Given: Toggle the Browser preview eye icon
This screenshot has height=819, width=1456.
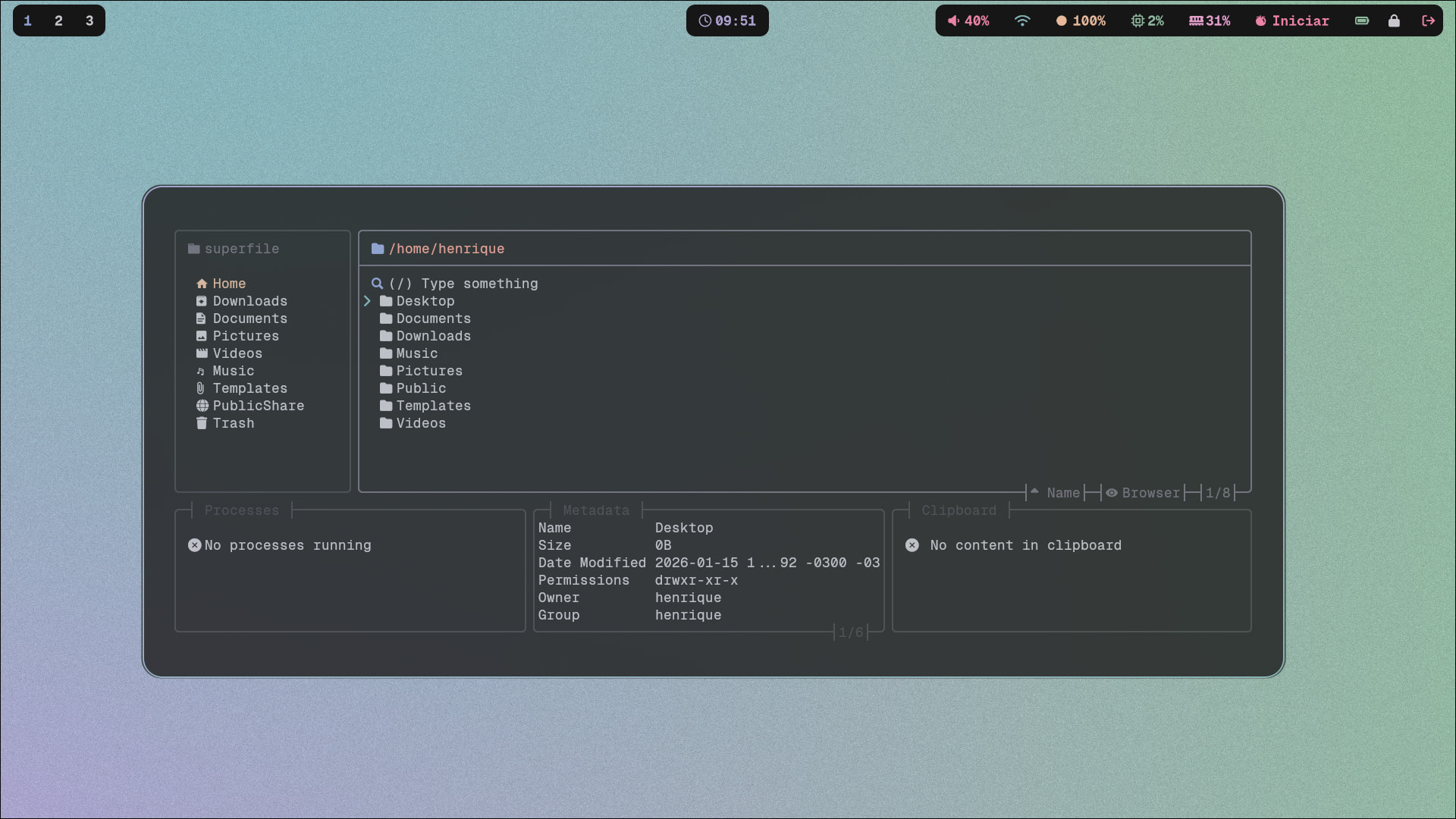Looking at the screenshot, I should [x=1112, y=493].
